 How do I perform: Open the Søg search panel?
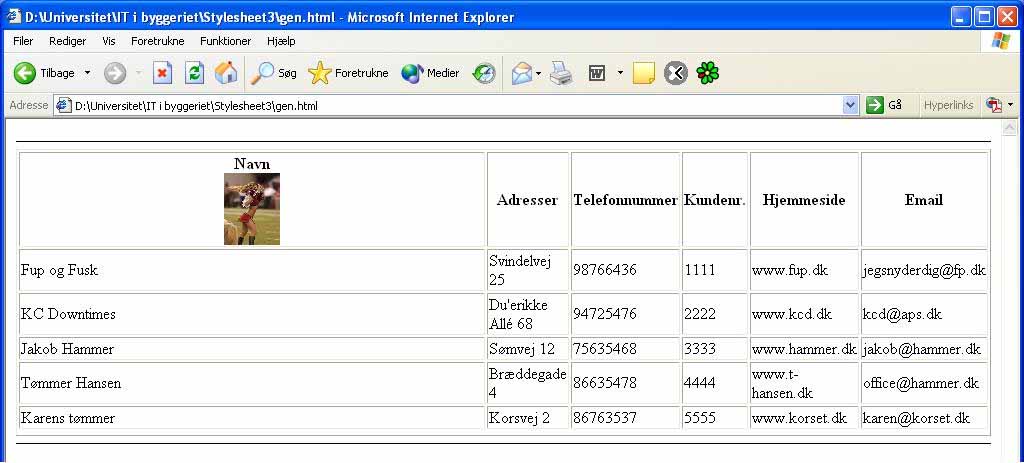click(274, 73)
